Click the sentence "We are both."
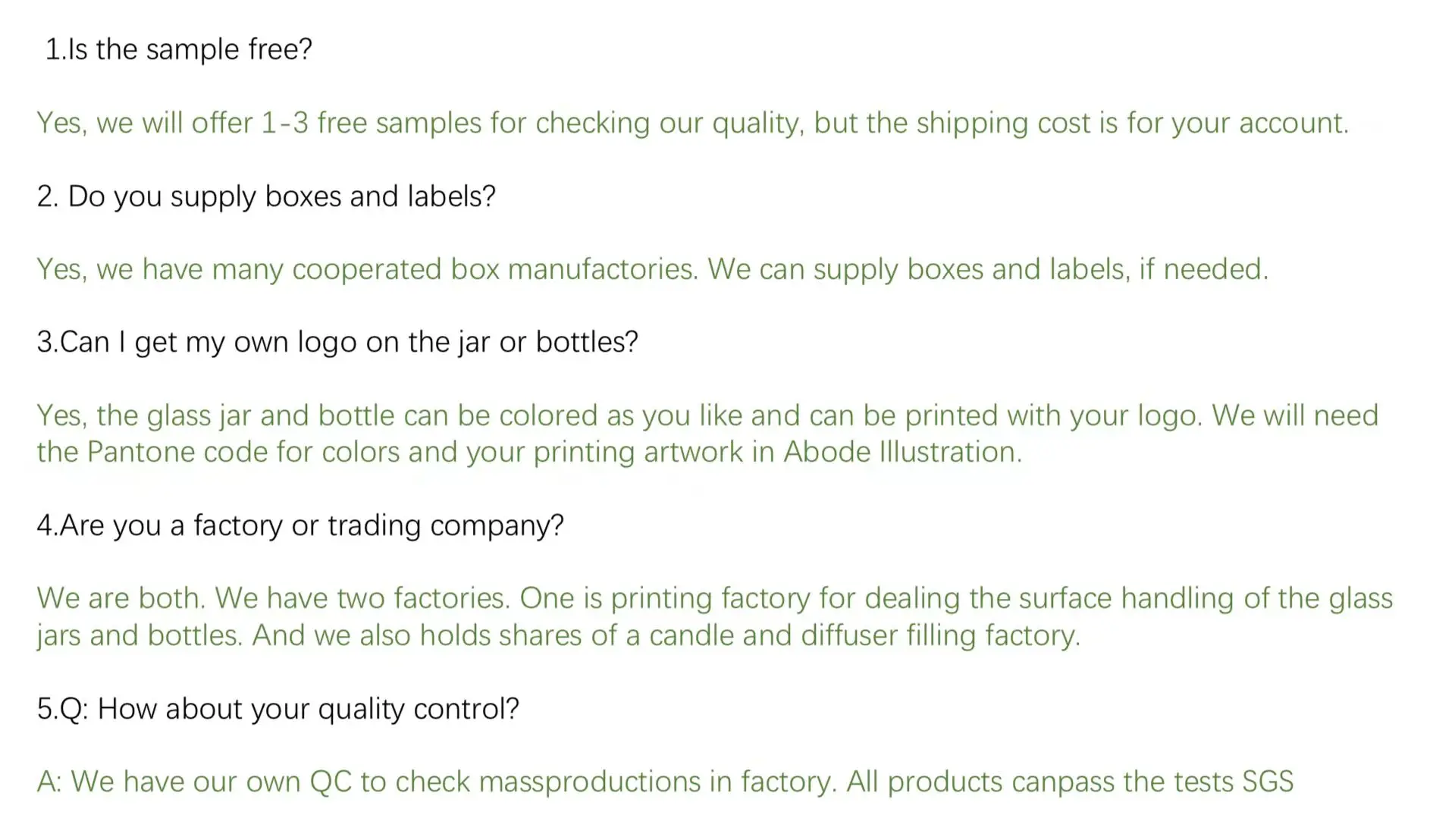 coord(121,598)
